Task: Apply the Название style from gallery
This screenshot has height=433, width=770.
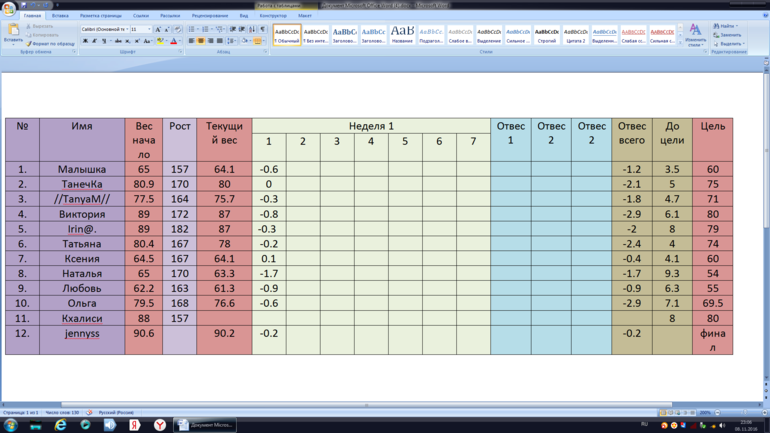Action: pyautogui.click(x=402, y=35)
